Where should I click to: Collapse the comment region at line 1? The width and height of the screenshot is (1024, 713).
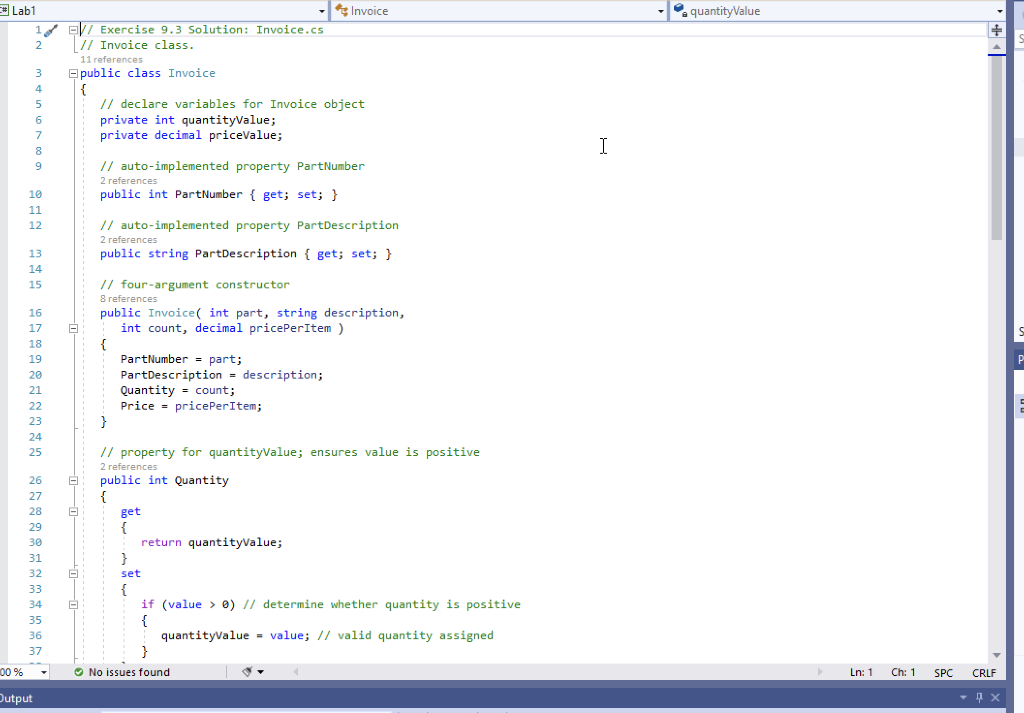[73, 30]
